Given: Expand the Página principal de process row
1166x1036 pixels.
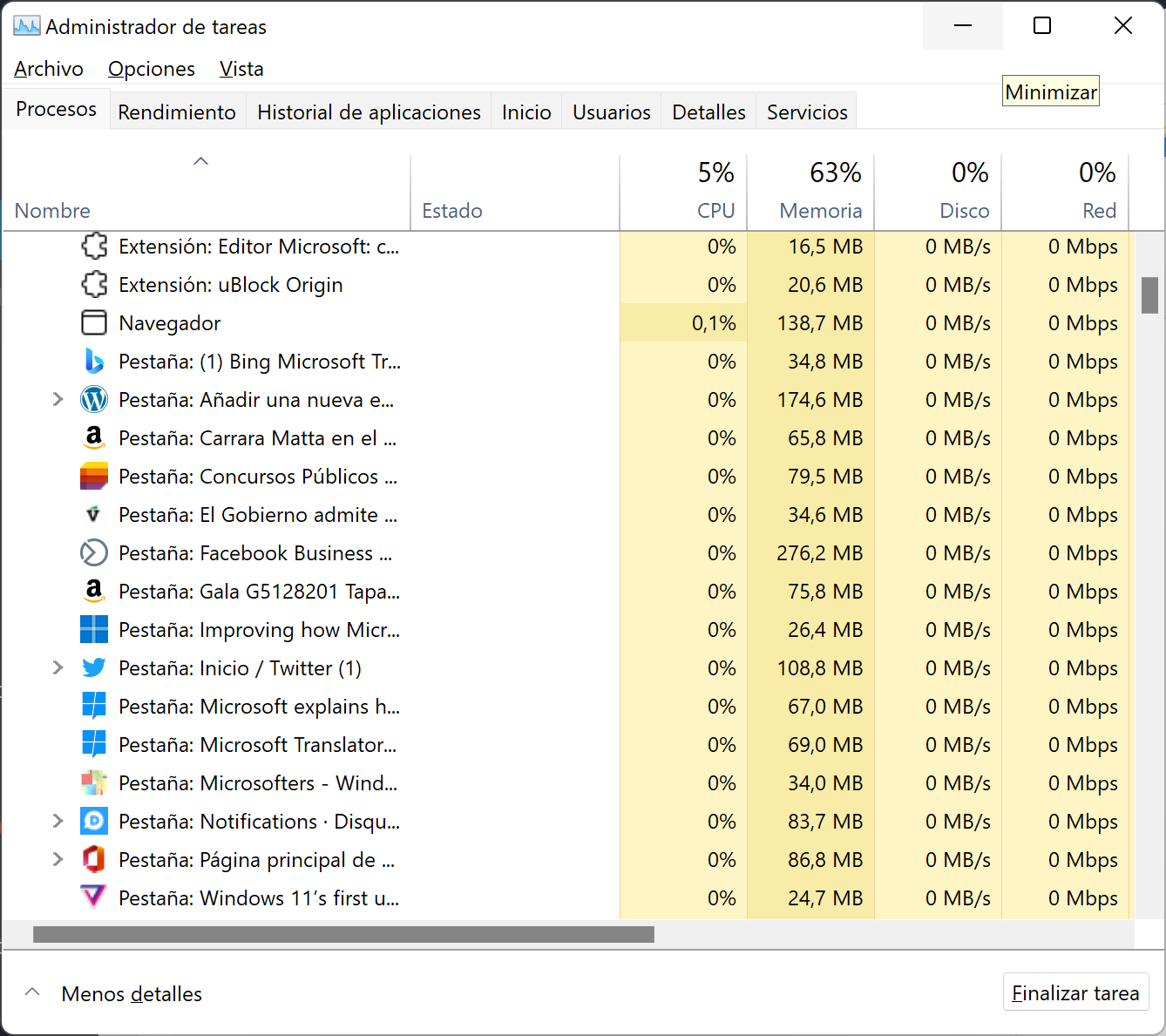Looking at the screenshot, I should point(58,860).
